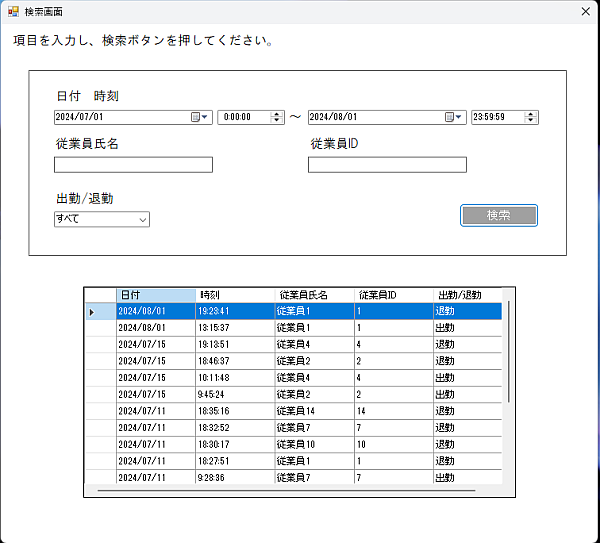Select row header with current-row arrow indicator
The width and height of the screenshot is (600, 543).
pos(101,311)
